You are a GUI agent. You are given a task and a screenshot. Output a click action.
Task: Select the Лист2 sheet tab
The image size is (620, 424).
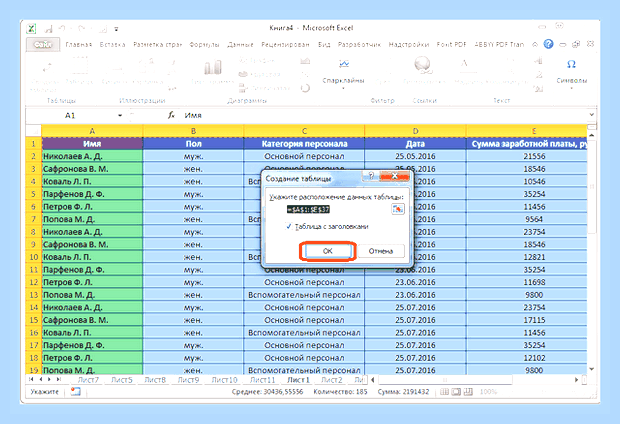tap(331, 380)
